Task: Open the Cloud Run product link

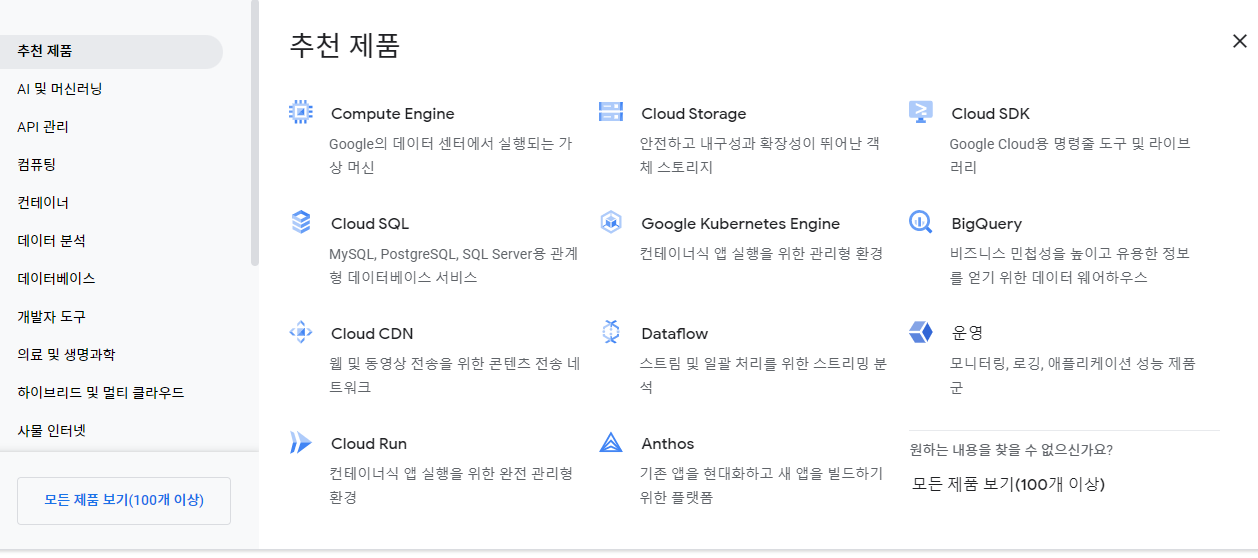Action: [x=369, y=444]
